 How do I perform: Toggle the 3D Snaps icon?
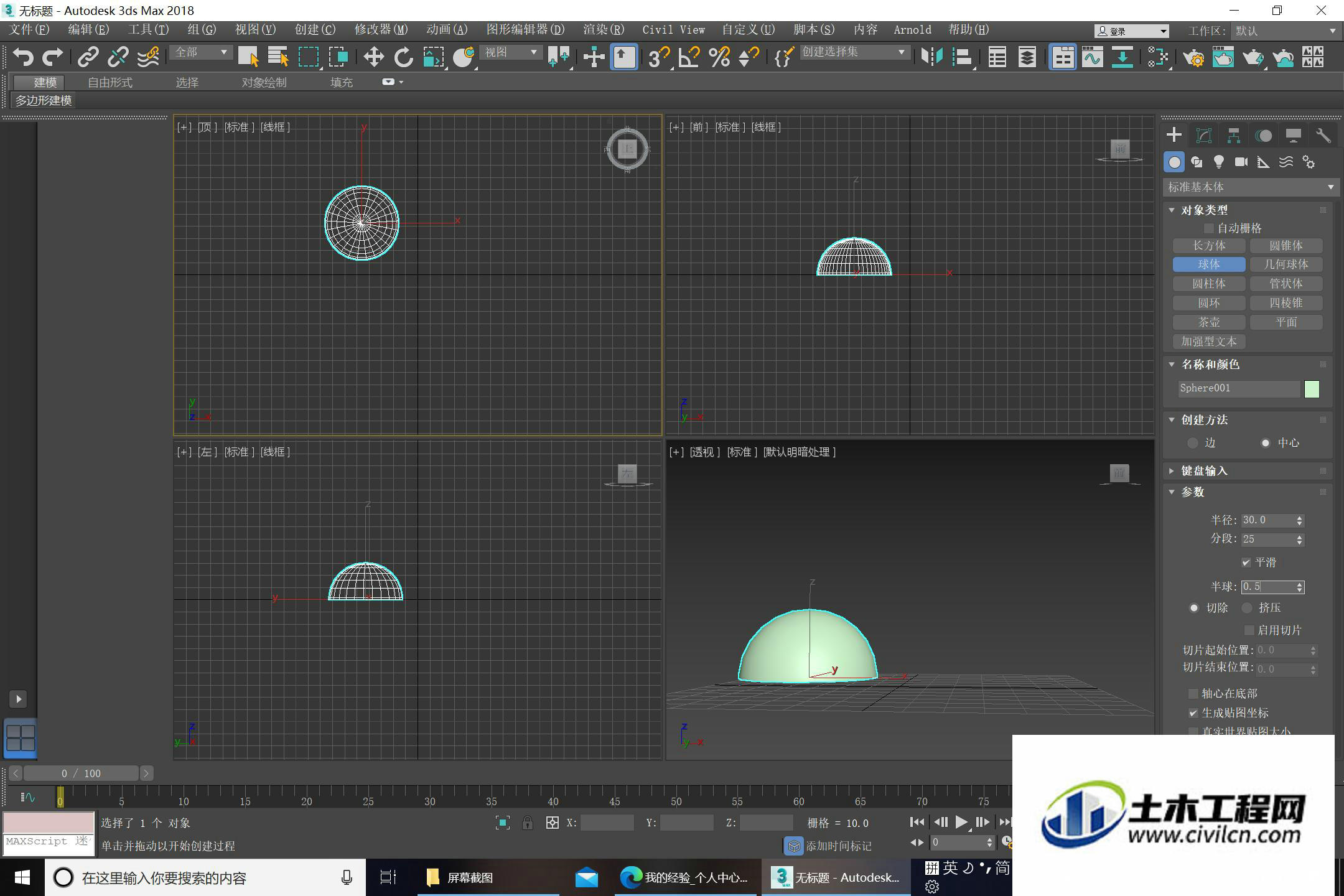[x=659, y=57]
